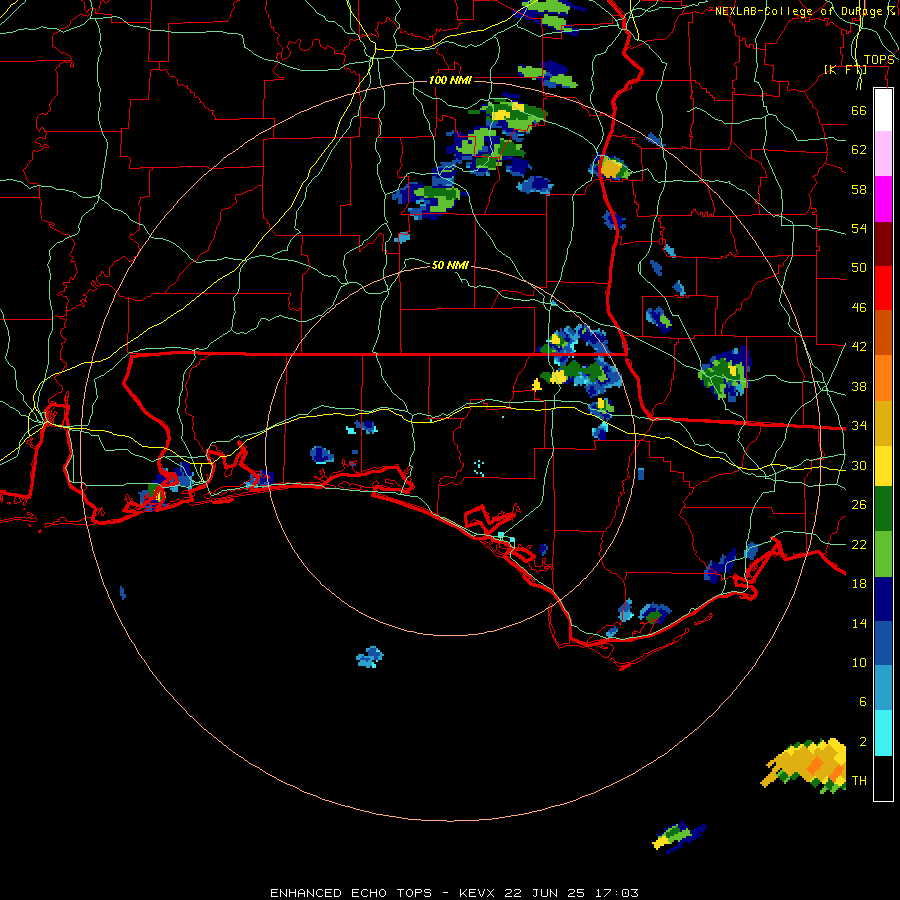
Task: Click the bright yellow scale swatch
Action: (883, 466)
